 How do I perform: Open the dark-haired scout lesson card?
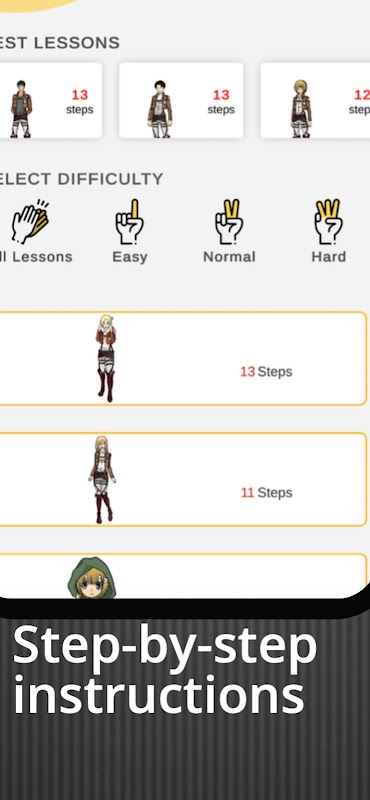click(x=50, y=101)
